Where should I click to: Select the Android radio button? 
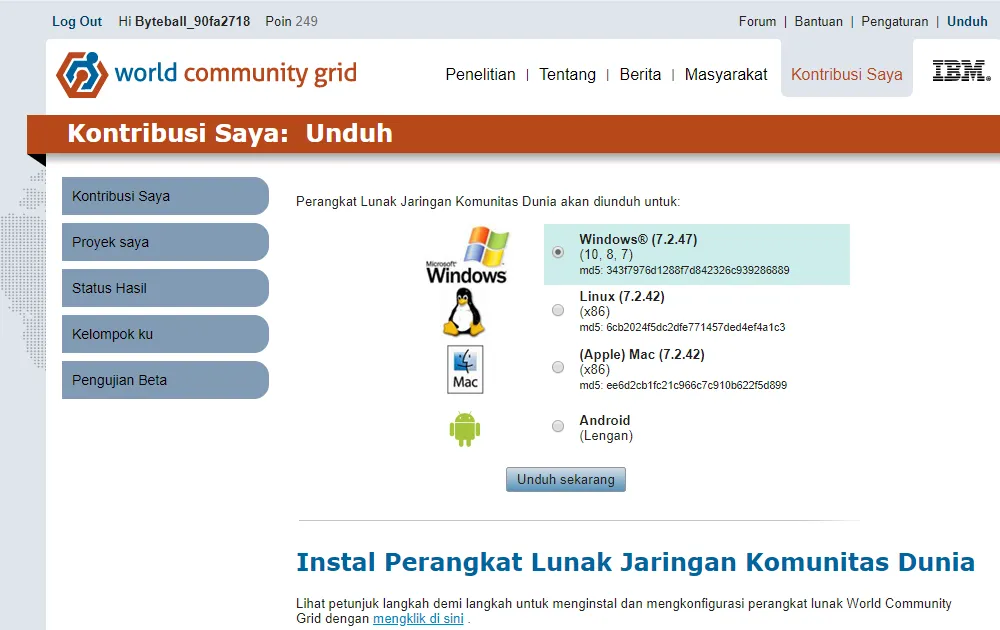pyautogui.click(x=558, y=426)
